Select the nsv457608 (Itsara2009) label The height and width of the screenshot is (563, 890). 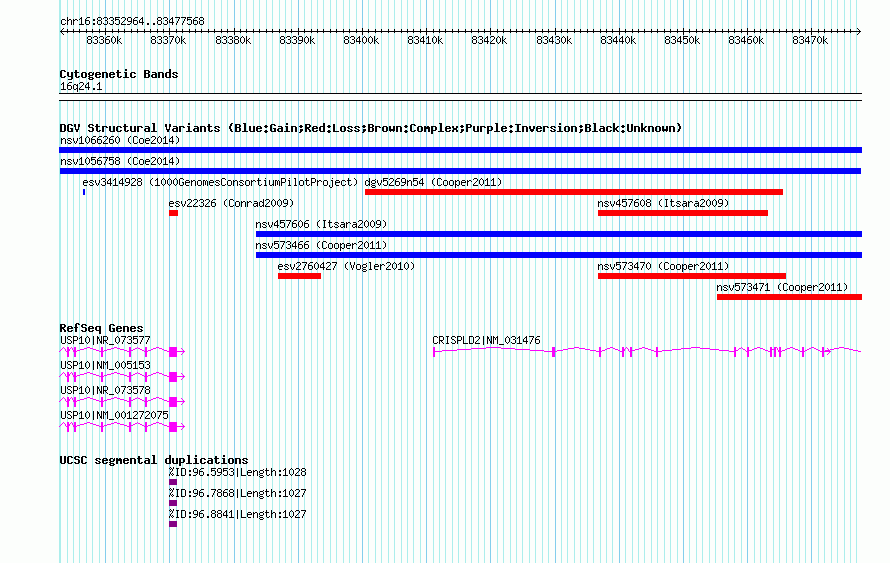(x=663, y=203)
